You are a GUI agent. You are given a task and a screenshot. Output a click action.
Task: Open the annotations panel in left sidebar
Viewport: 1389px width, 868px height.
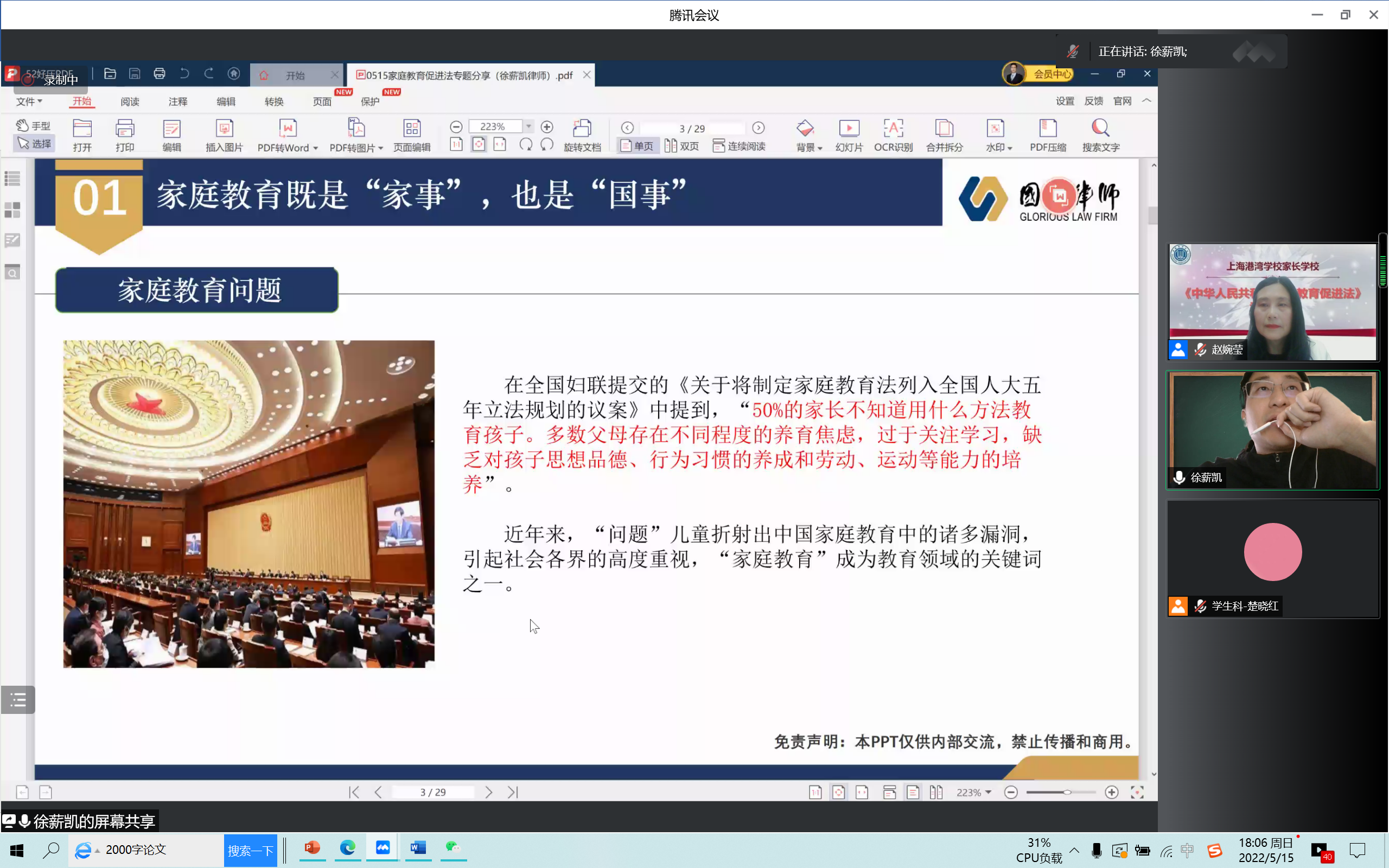[12, 240]
